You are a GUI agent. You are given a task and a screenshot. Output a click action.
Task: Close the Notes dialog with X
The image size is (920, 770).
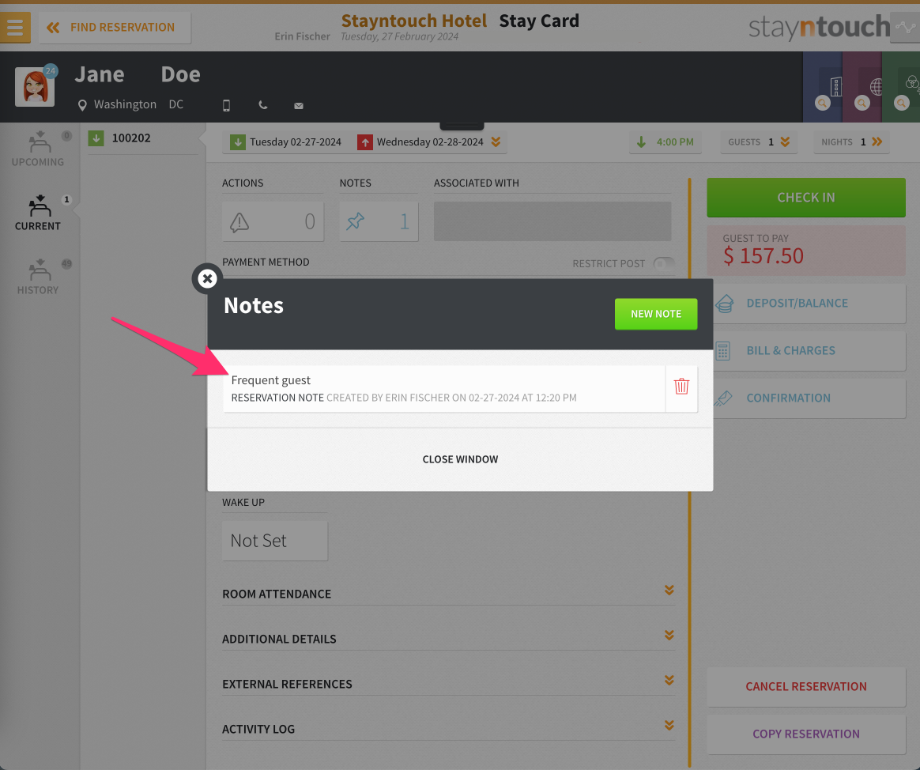point(207,278)
